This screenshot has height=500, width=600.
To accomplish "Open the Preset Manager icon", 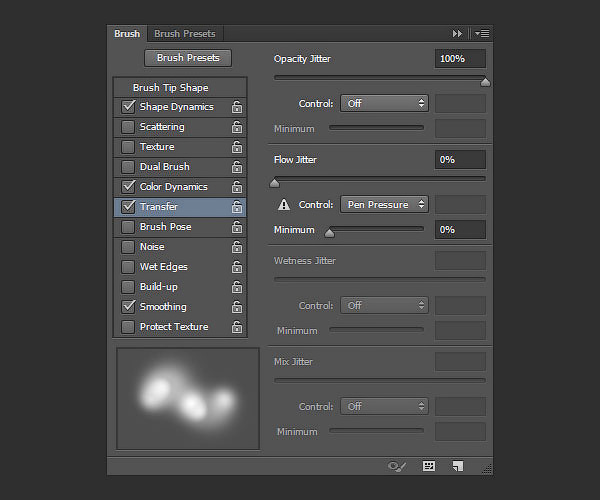I will coord(429,466).
